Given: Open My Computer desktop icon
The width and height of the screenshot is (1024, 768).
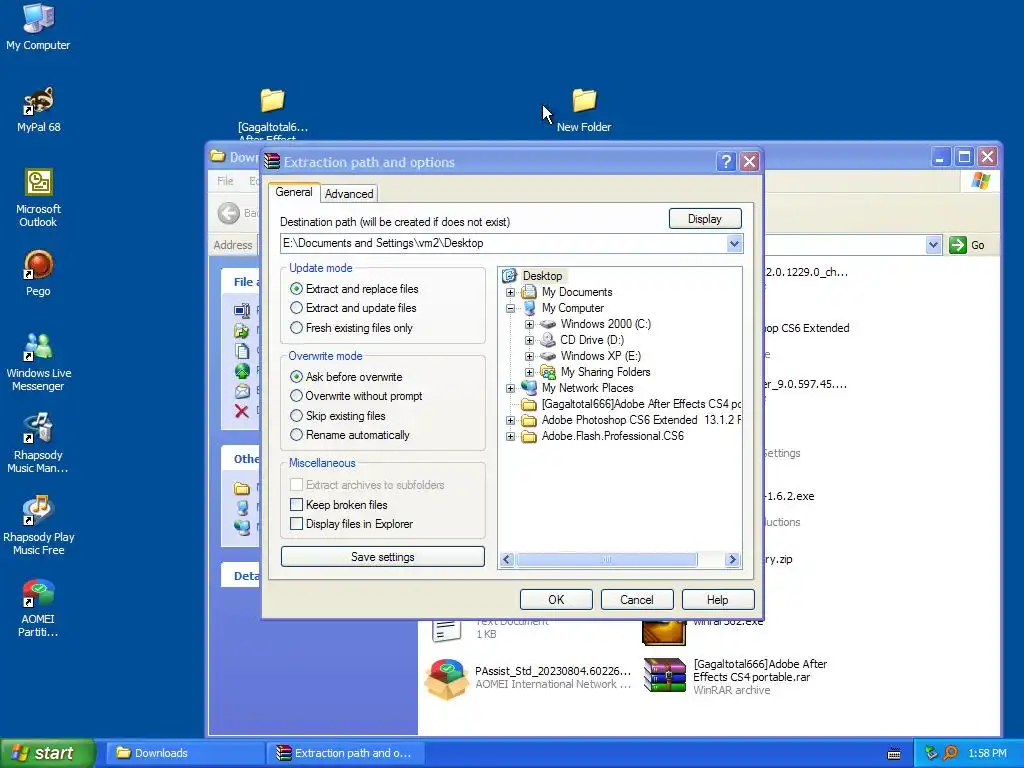Looking at the screenshot, I should [x=38, y=26].
